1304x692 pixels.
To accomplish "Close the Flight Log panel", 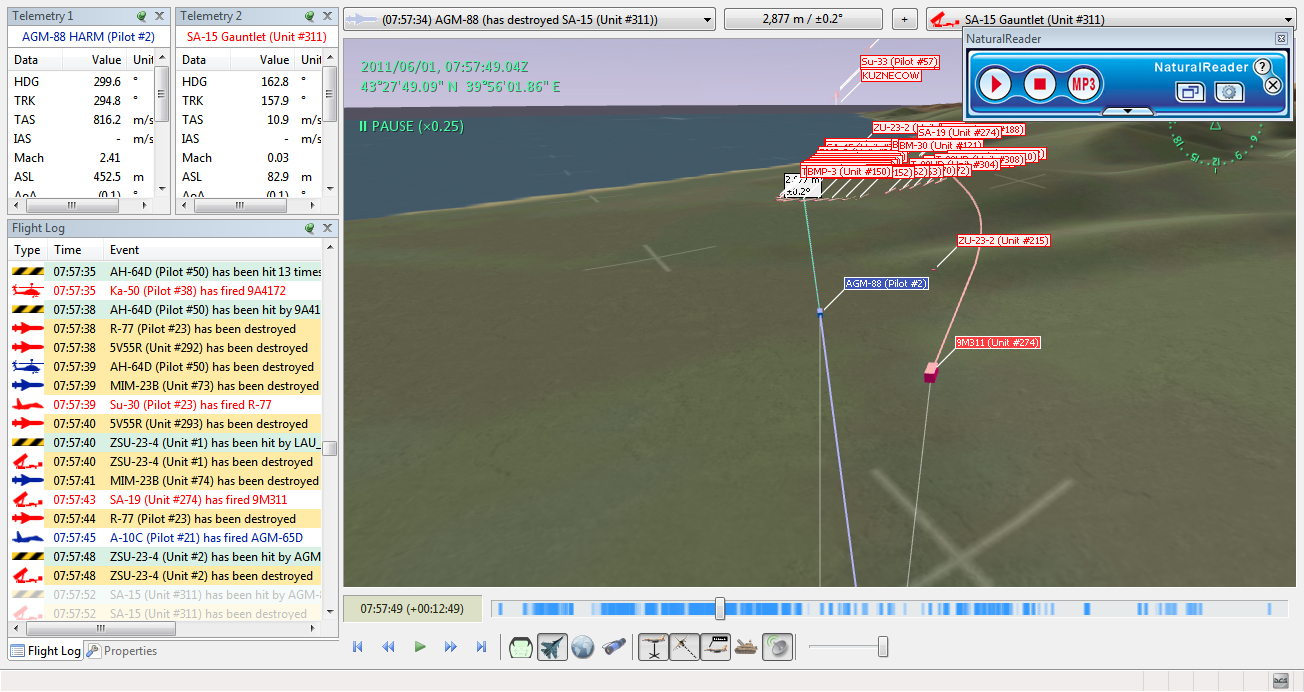I will tap(328, 228).
